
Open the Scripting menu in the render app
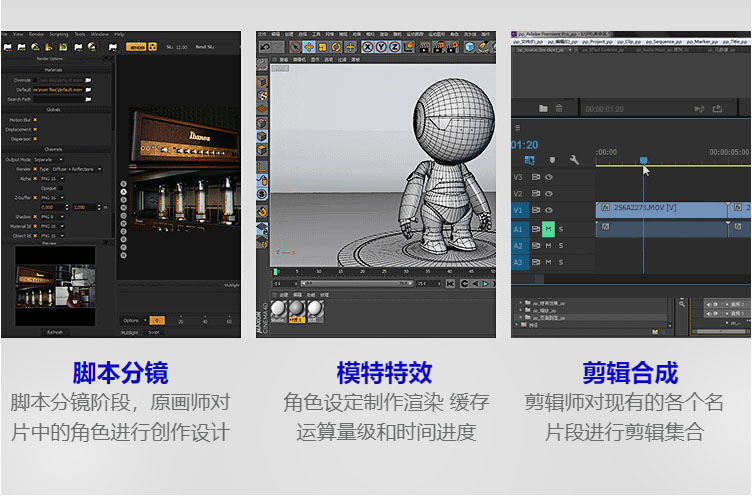[x=59, y=35]
